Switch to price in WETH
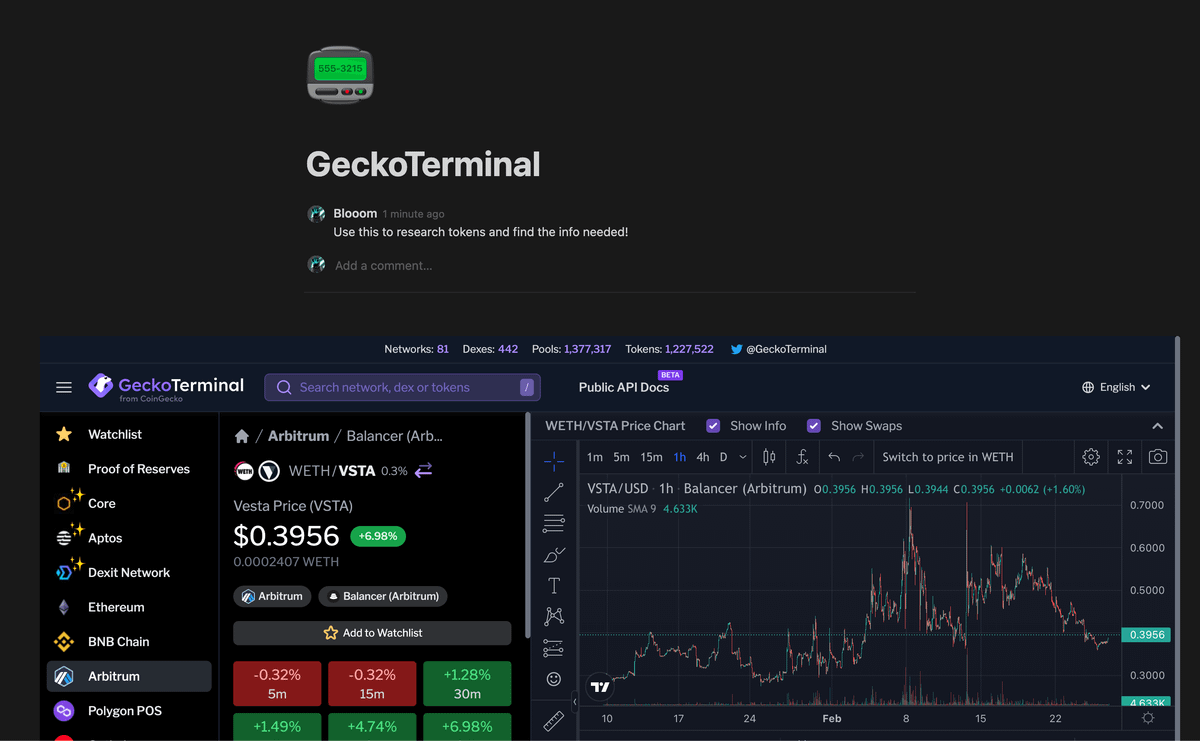The height and width of the screenshot is (741, 1200). click(x=947, y=457)
